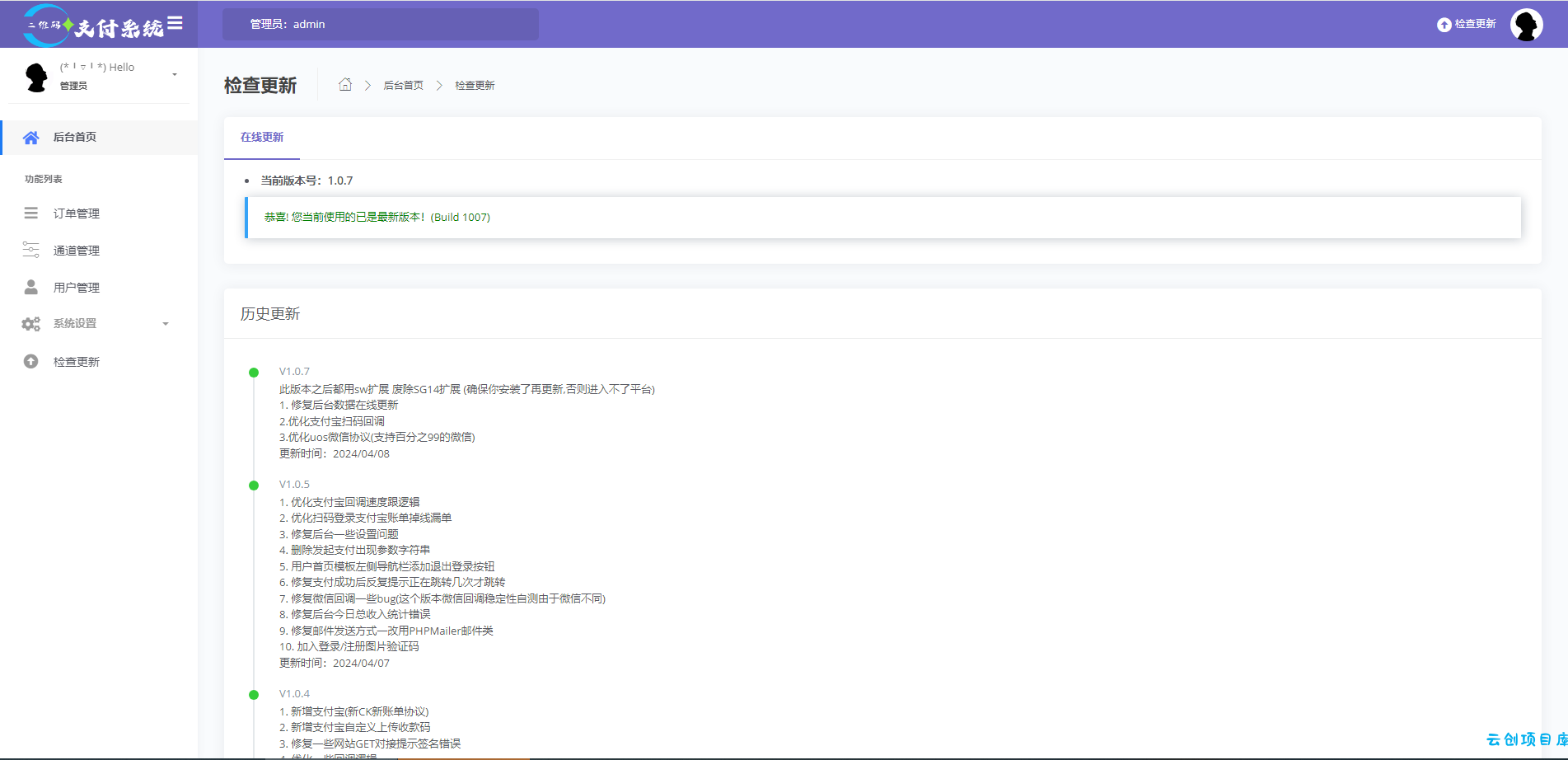Click the V1.0.7 version label
The width and height of the screenshot is (1568, 760).
point(294,372)
